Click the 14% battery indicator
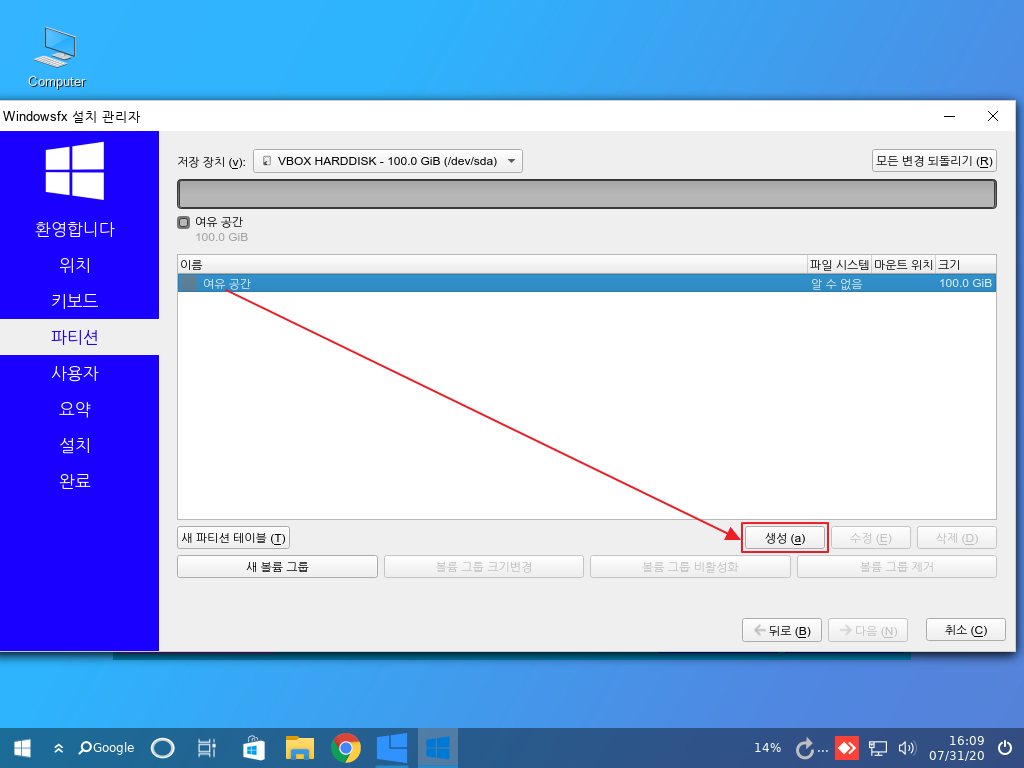This screenshot has height=768, width=1024. [767, 748]
